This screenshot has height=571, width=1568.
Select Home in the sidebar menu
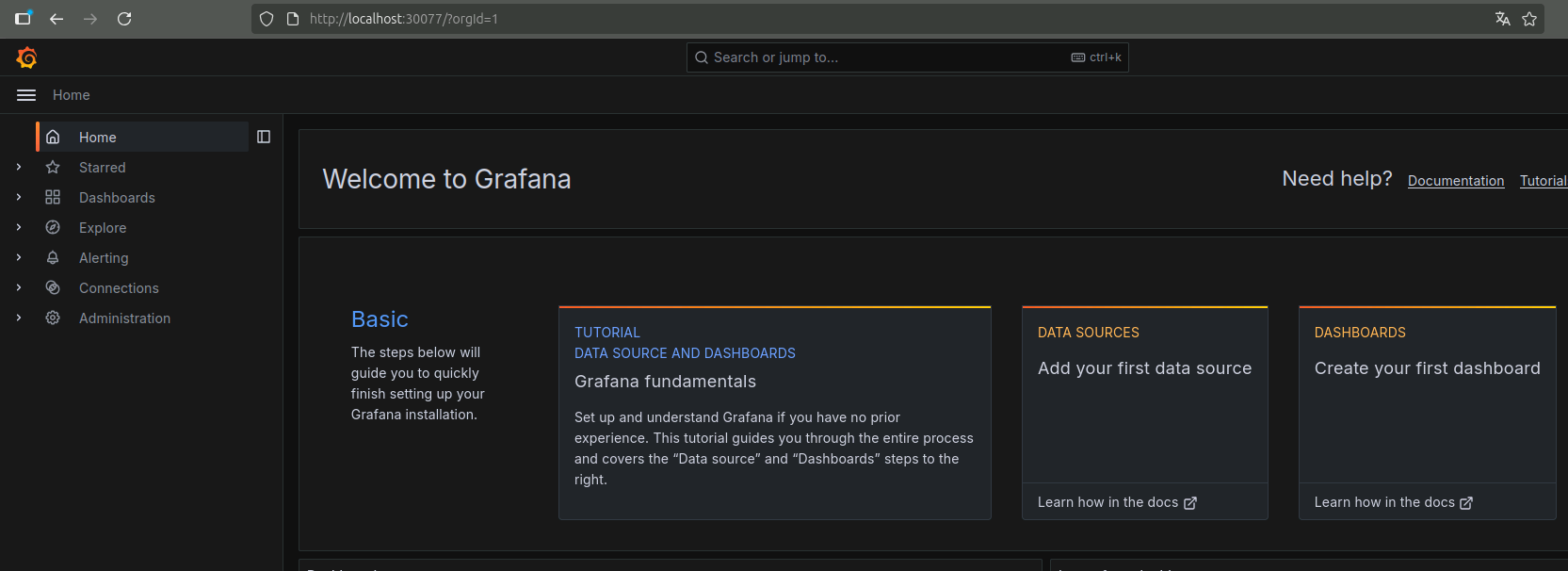pyautogui.click(x=98, y=138)
